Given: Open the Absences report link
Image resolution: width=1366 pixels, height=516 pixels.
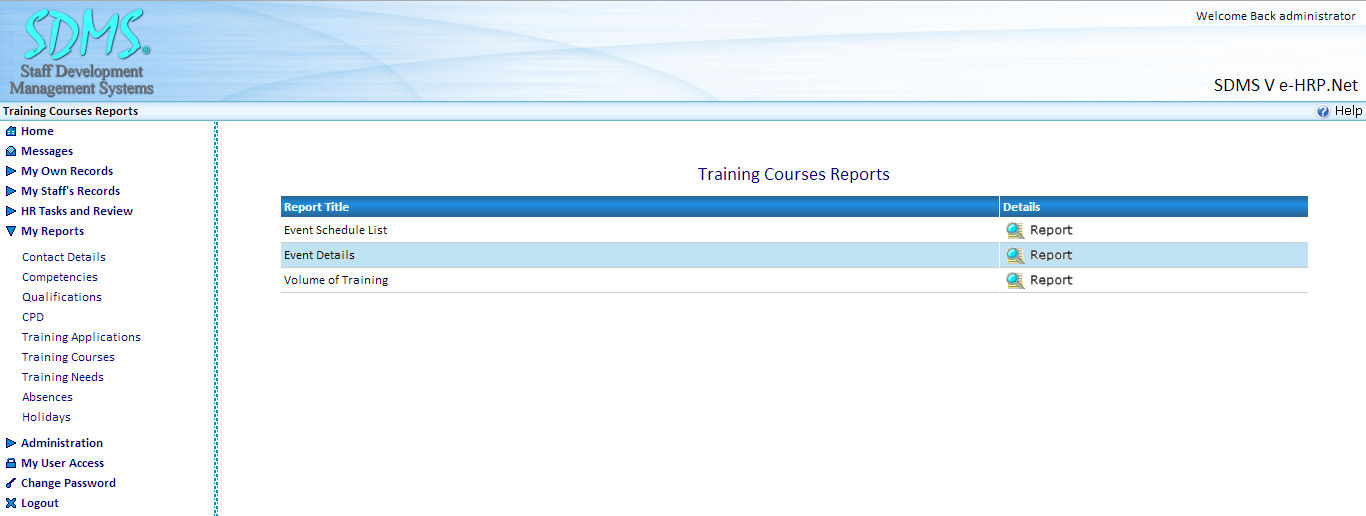Looking at the screenshot, I should tap(47, 397).
